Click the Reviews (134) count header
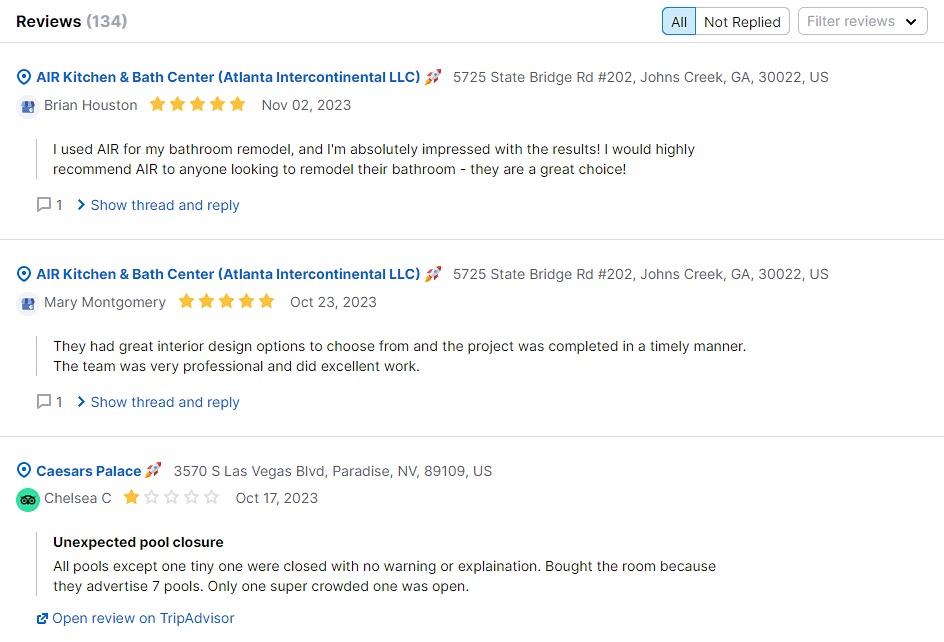Screen dimensions: 944x642 (x=72, y=21)
